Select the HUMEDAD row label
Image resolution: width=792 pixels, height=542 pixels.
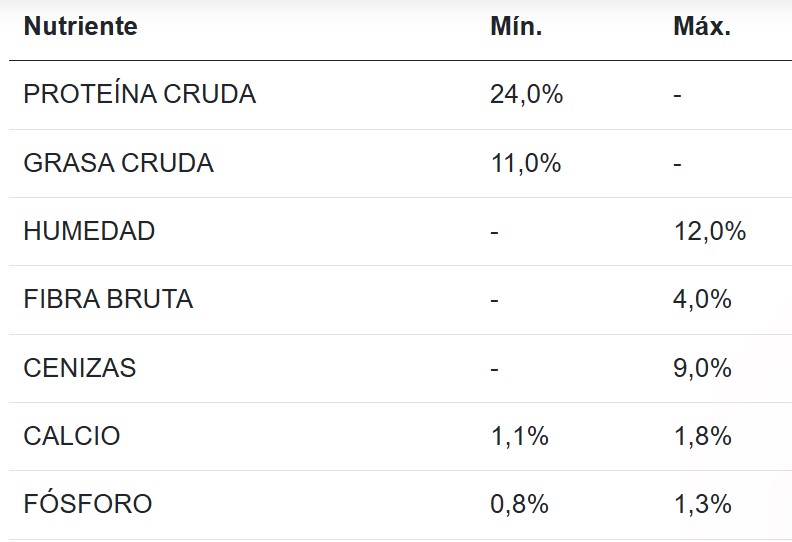[x=89, y=231]
